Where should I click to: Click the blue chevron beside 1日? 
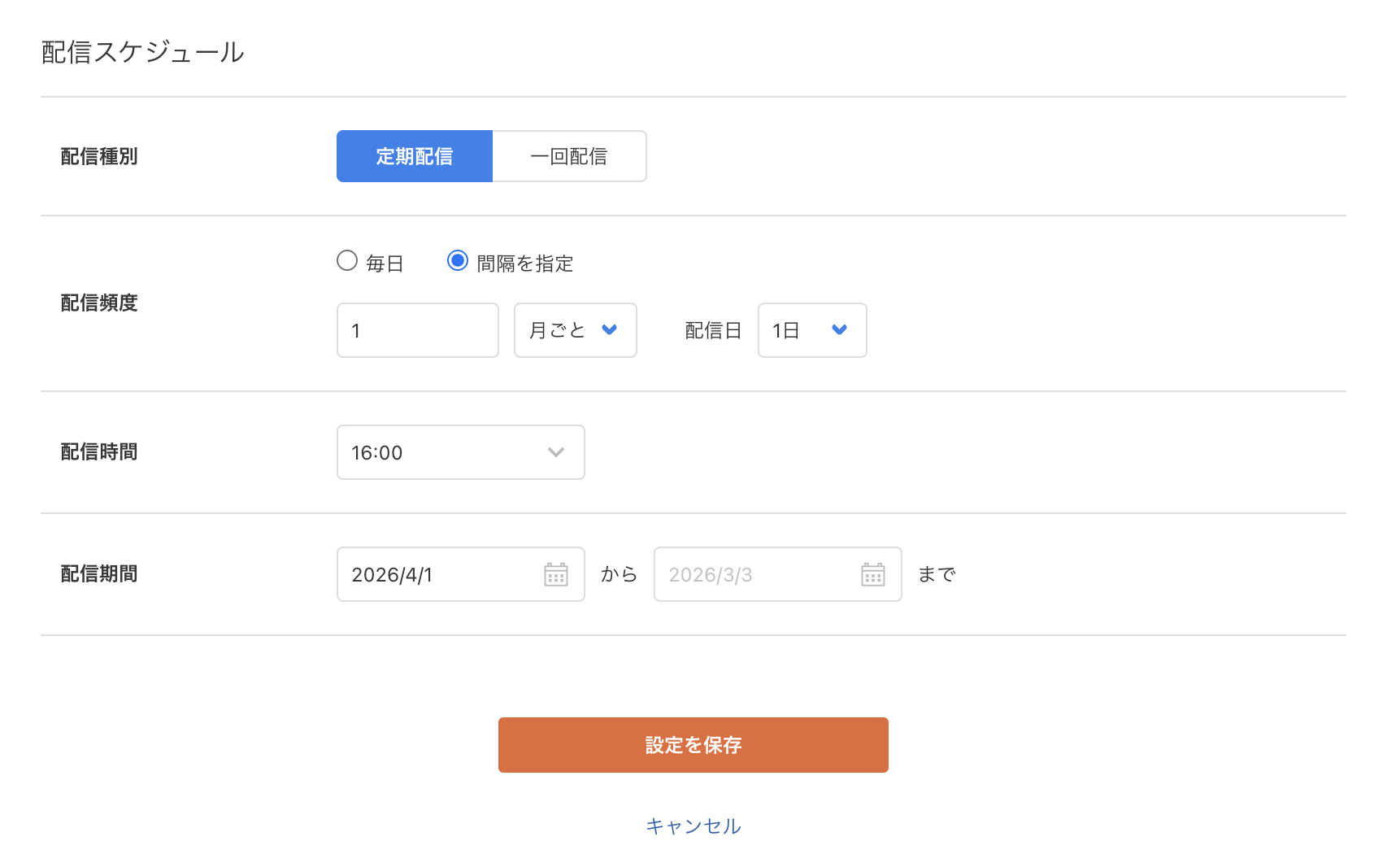coord(839,329)
